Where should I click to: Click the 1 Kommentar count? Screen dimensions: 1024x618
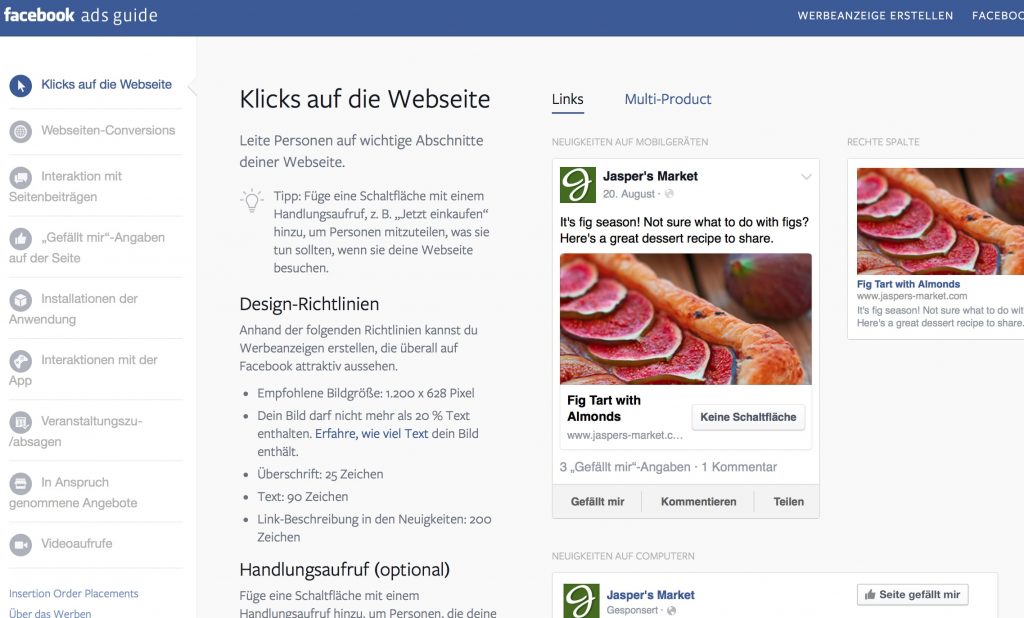coord(739,467)
